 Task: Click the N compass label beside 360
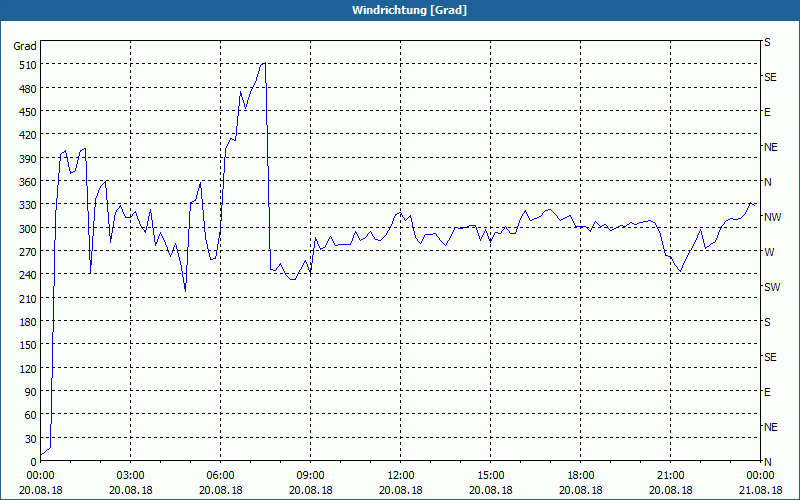tap(767, 182)
